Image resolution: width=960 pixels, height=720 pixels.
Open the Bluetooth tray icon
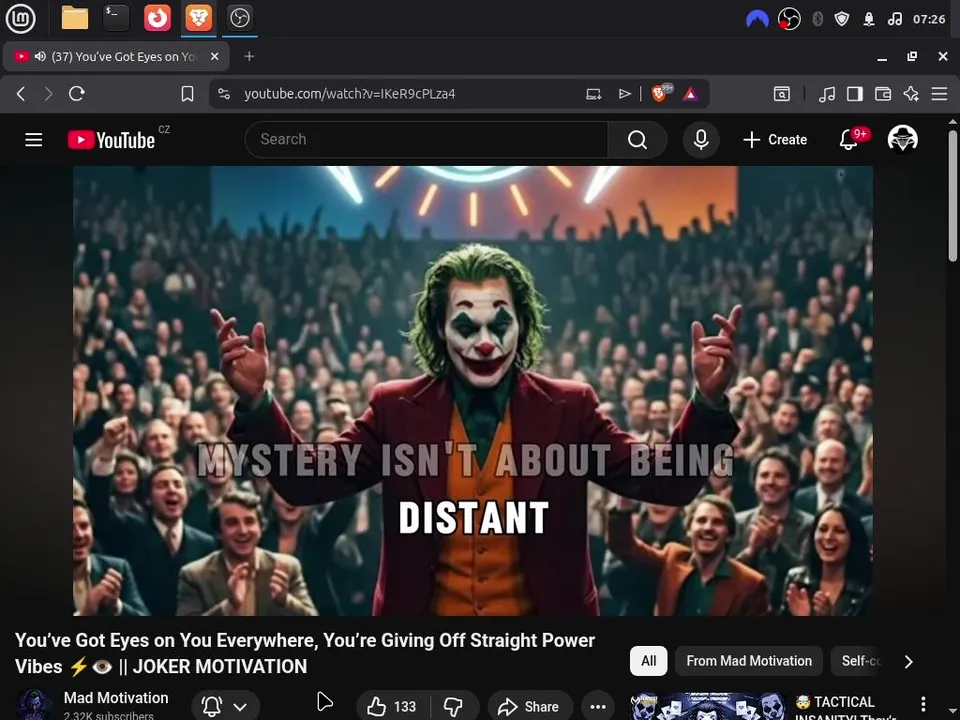point(817,19)
